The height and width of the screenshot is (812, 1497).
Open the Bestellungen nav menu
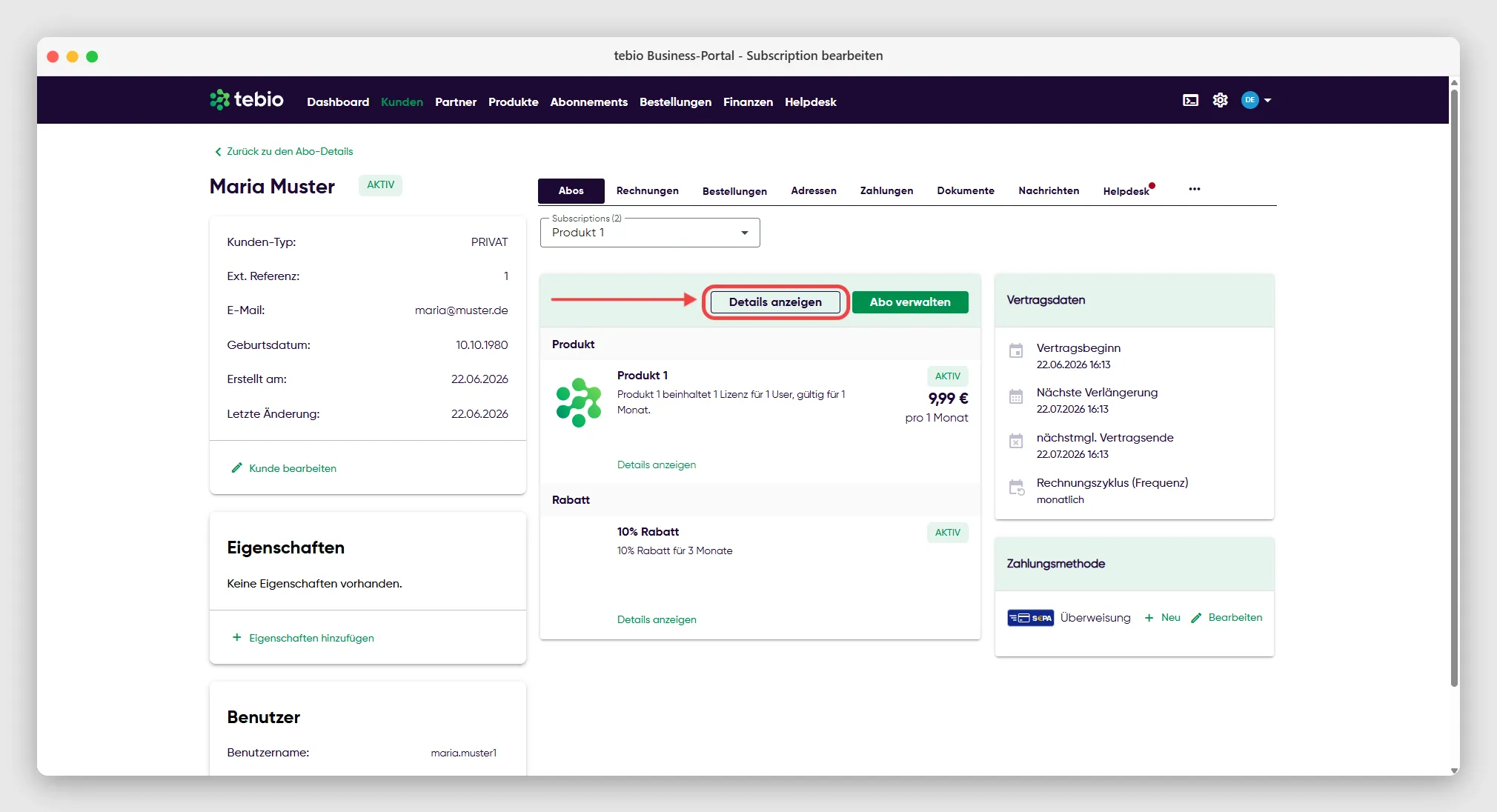point(675,102)
